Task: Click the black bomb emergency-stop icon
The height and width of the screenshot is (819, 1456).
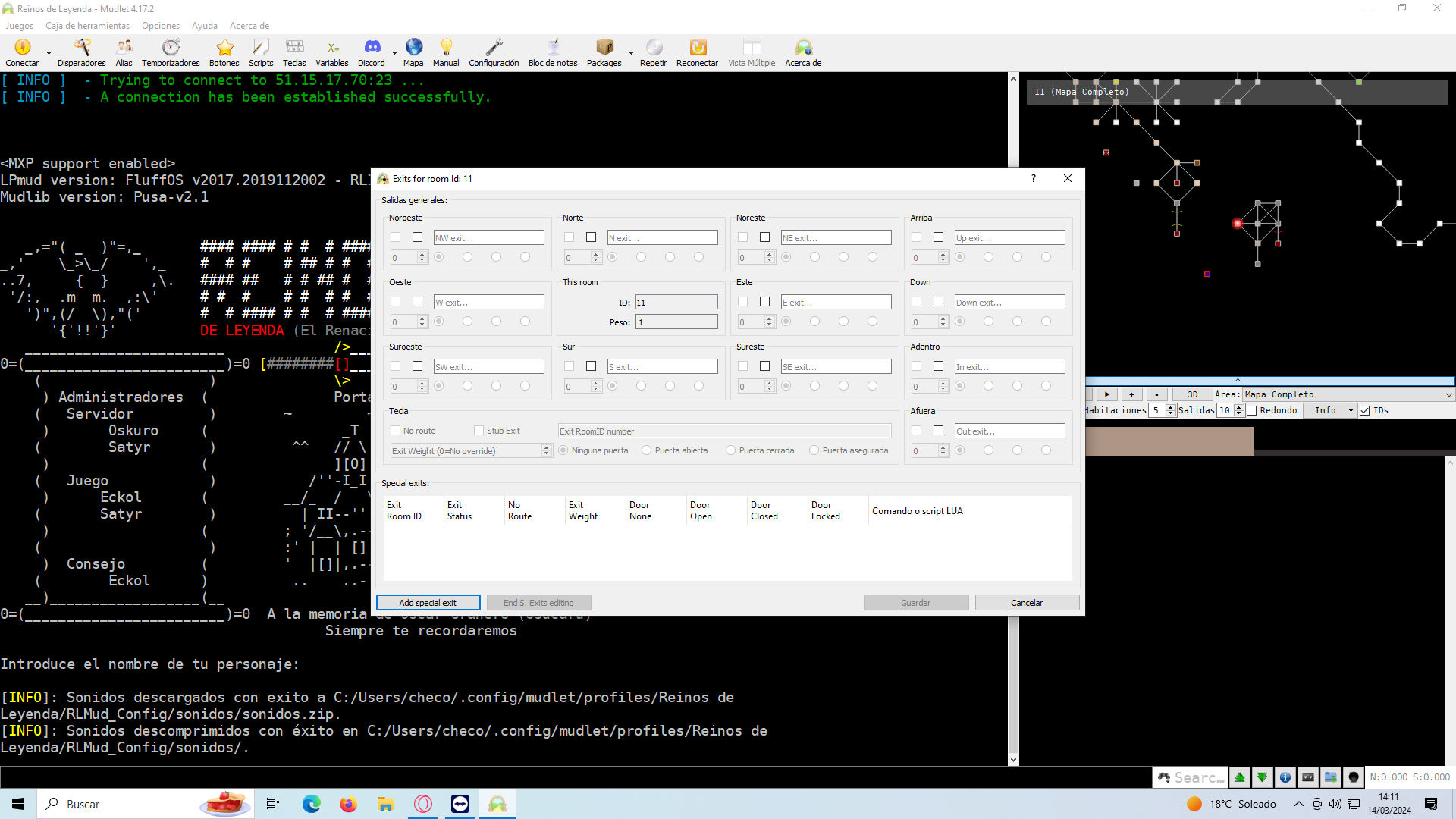Action: point(1354,777)
